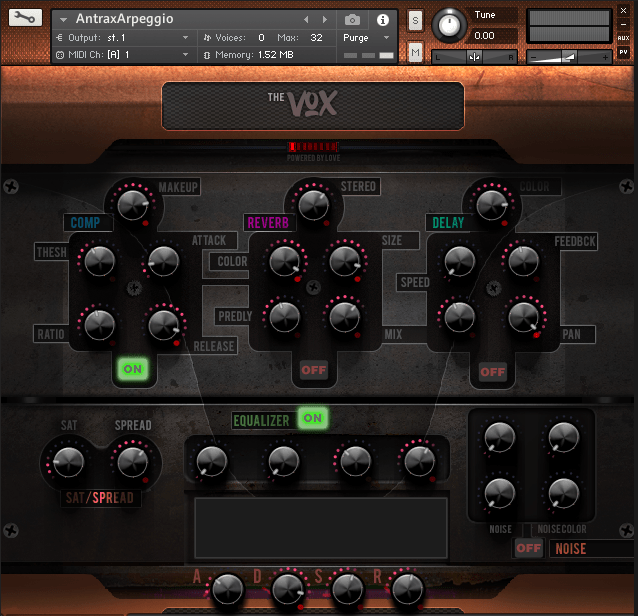This screenshot has width=638, height=616.
Task: Toggle the PV button
Action: [623, 52]
